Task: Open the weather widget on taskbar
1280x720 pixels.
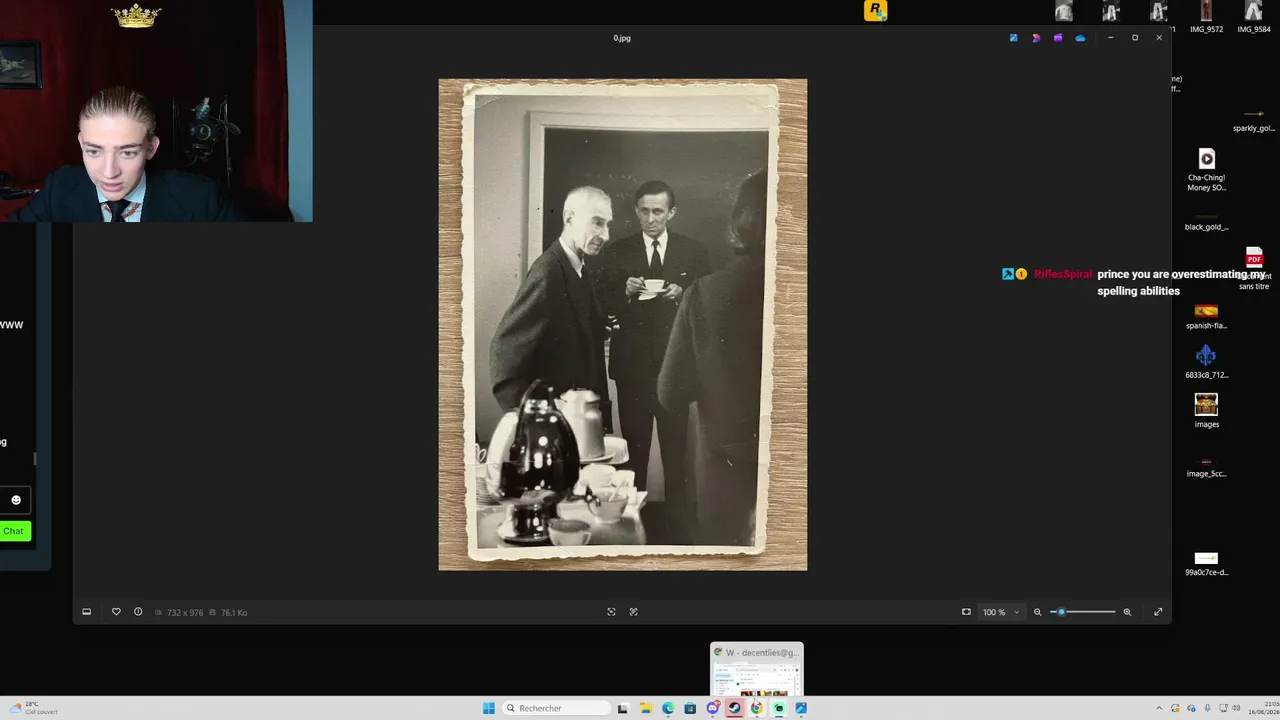Action: (x=32, y=708)
